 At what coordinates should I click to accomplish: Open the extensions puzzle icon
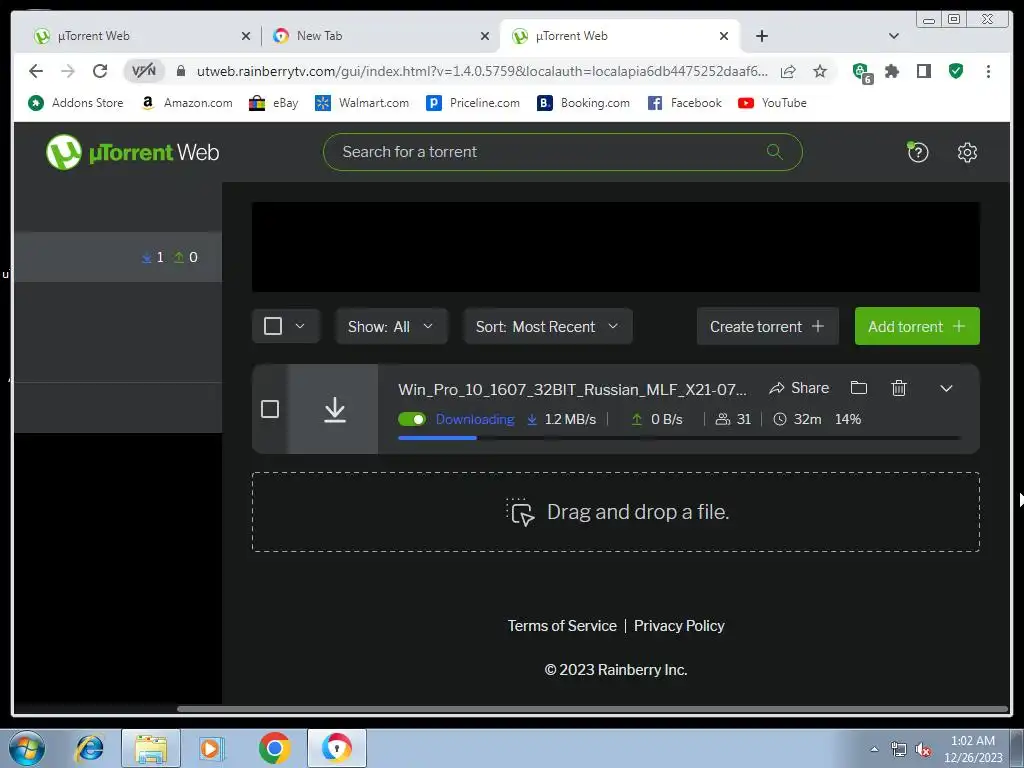coord(891,71)
